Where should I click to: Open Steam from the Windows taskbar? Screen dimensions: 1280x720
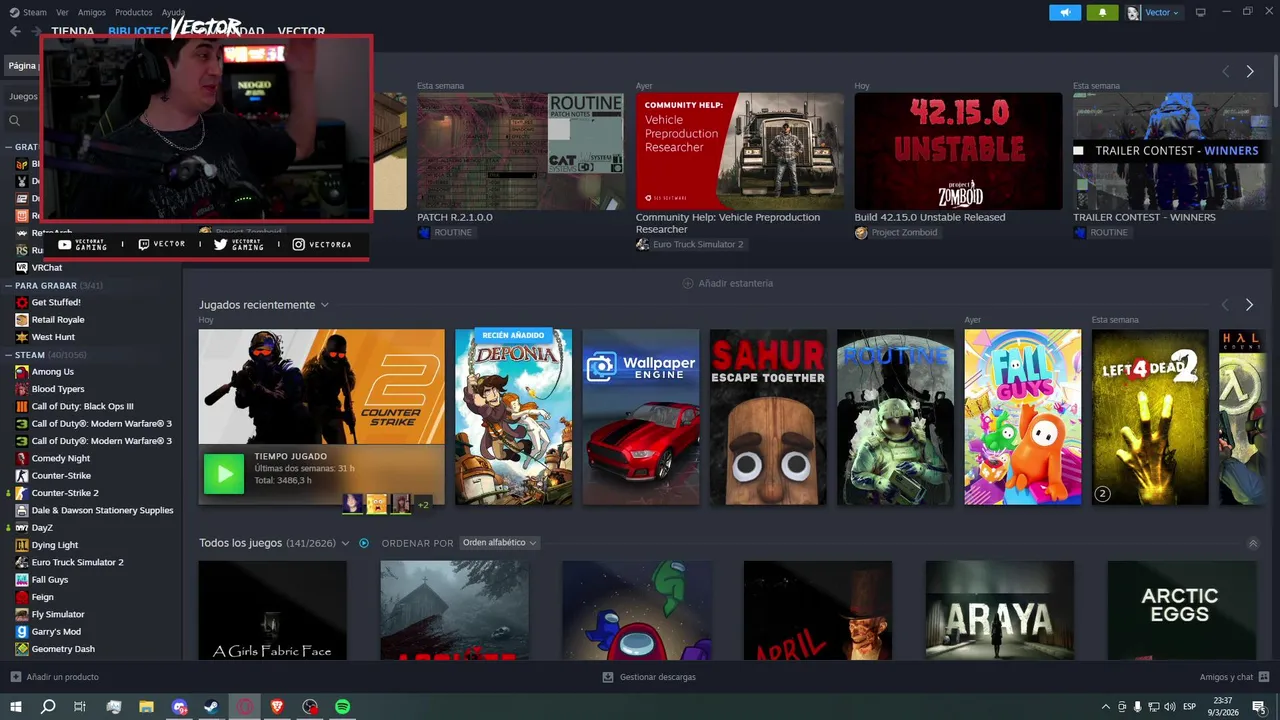pos(212,707)
